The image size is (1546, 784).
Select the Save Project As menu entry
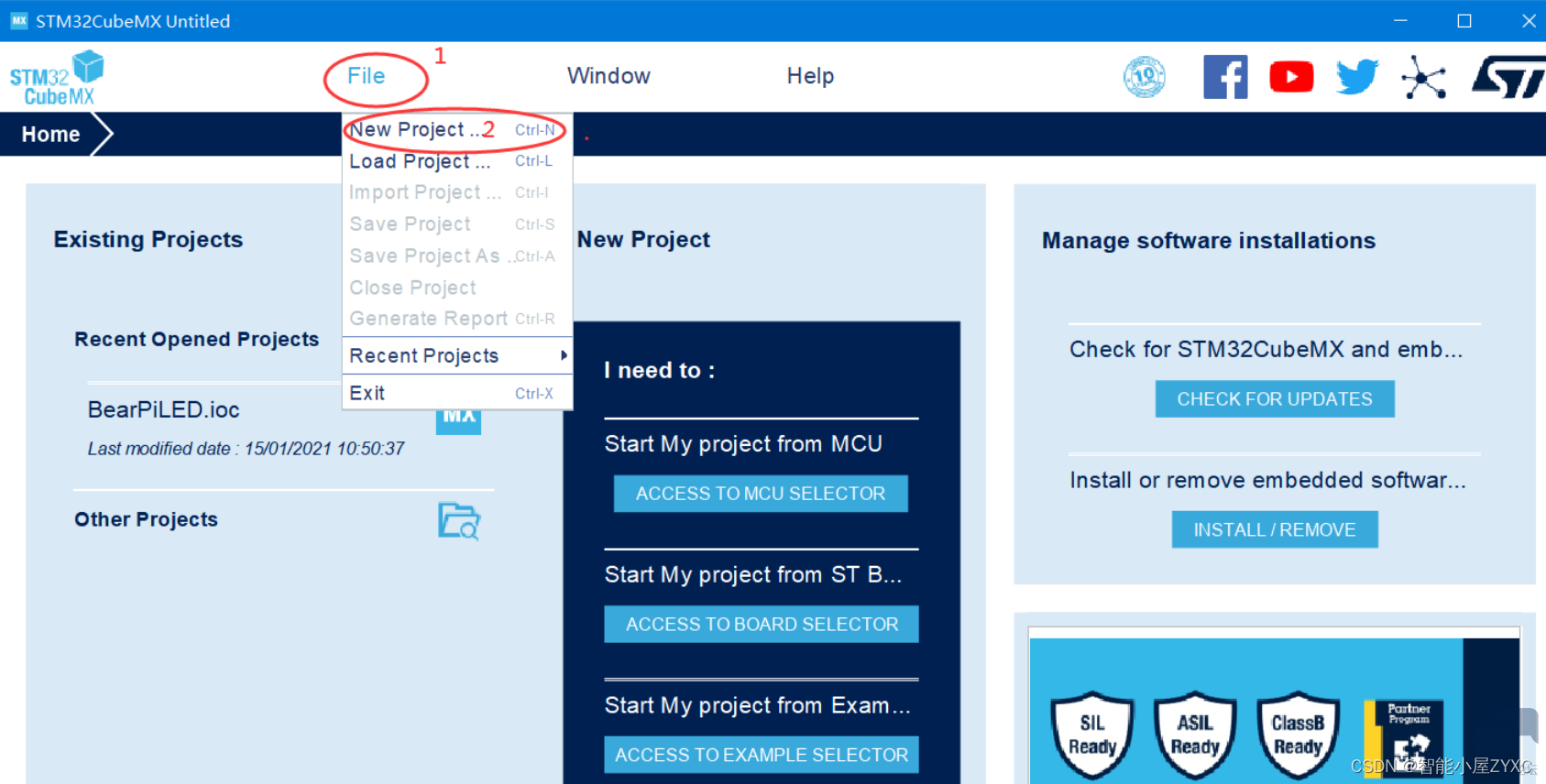pyautogui.click(x=457, y=256)
